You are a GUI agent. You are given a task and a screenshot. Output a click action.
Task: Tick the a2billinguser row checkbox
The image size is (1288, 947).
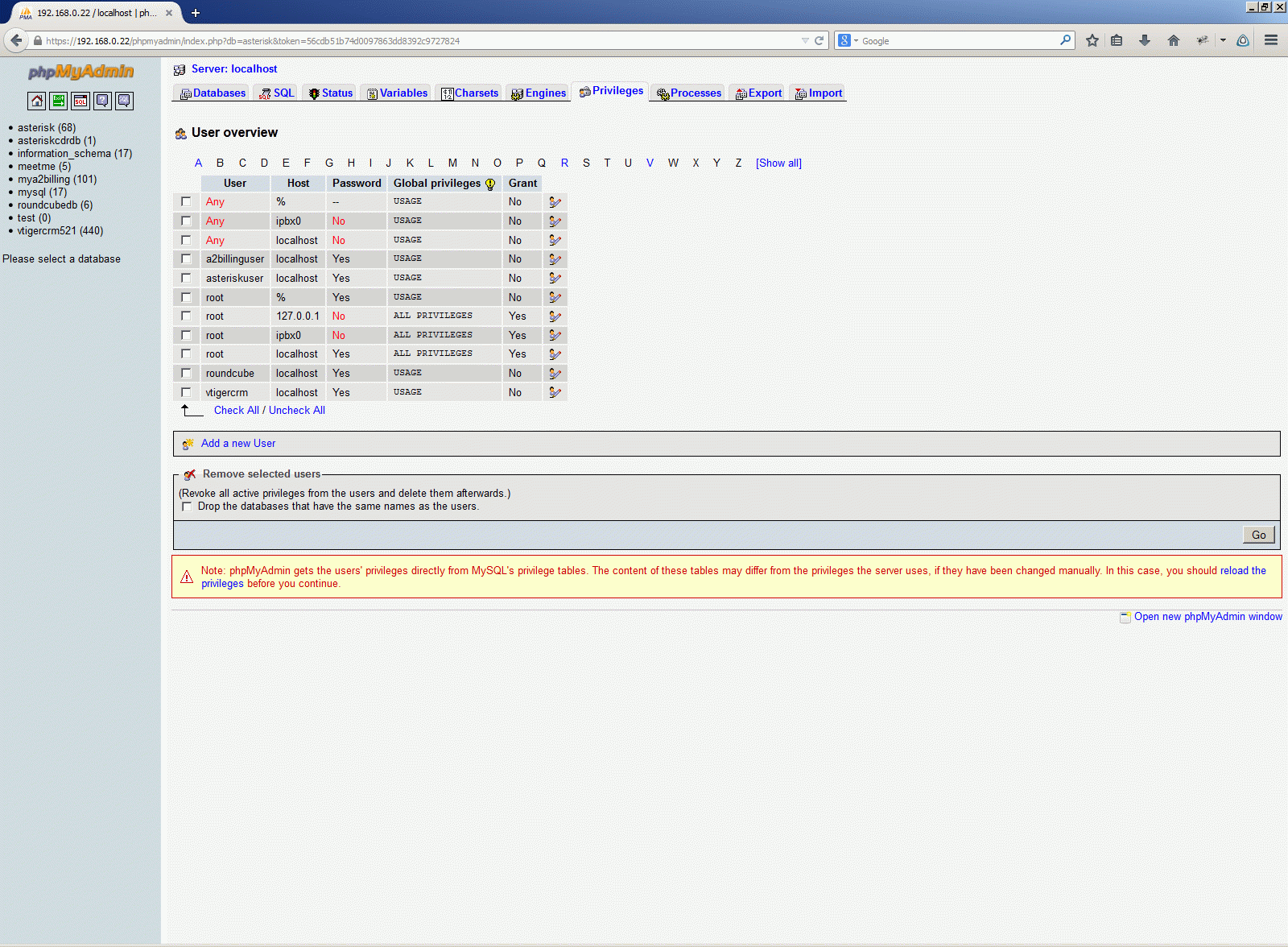point(186,258)
